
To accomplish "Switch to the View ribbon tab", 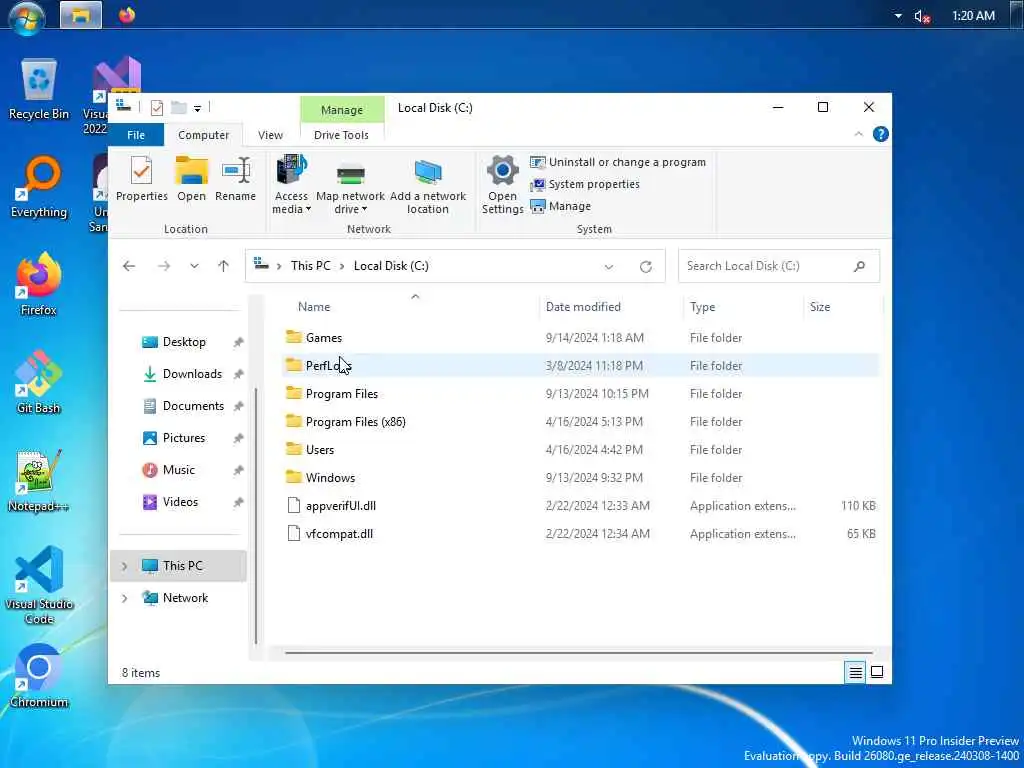I will (270, 135).
